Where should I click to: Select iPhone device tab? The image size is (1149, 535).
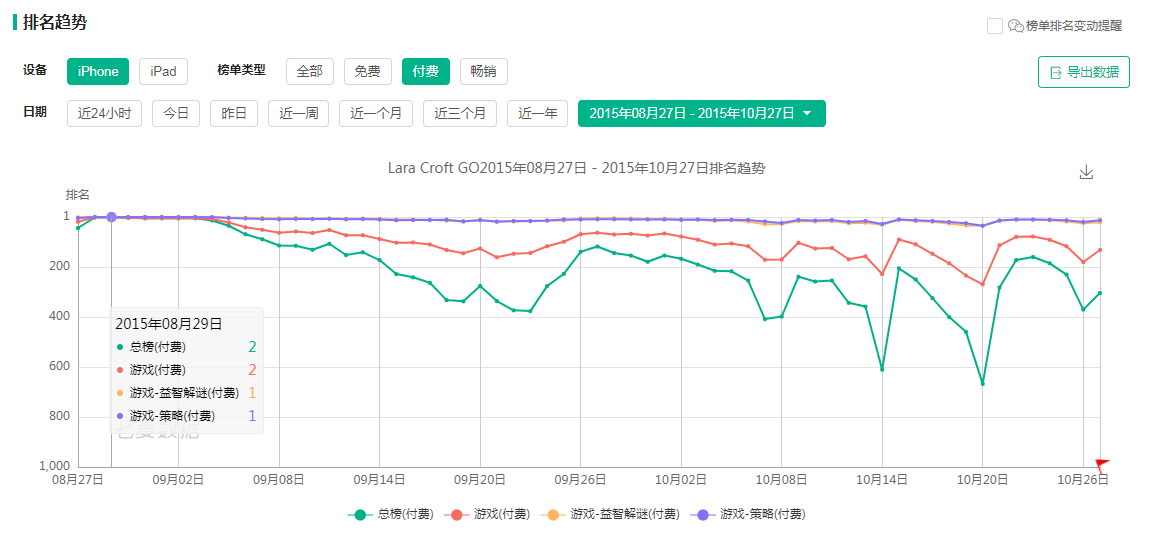click(x=98, y=71)
